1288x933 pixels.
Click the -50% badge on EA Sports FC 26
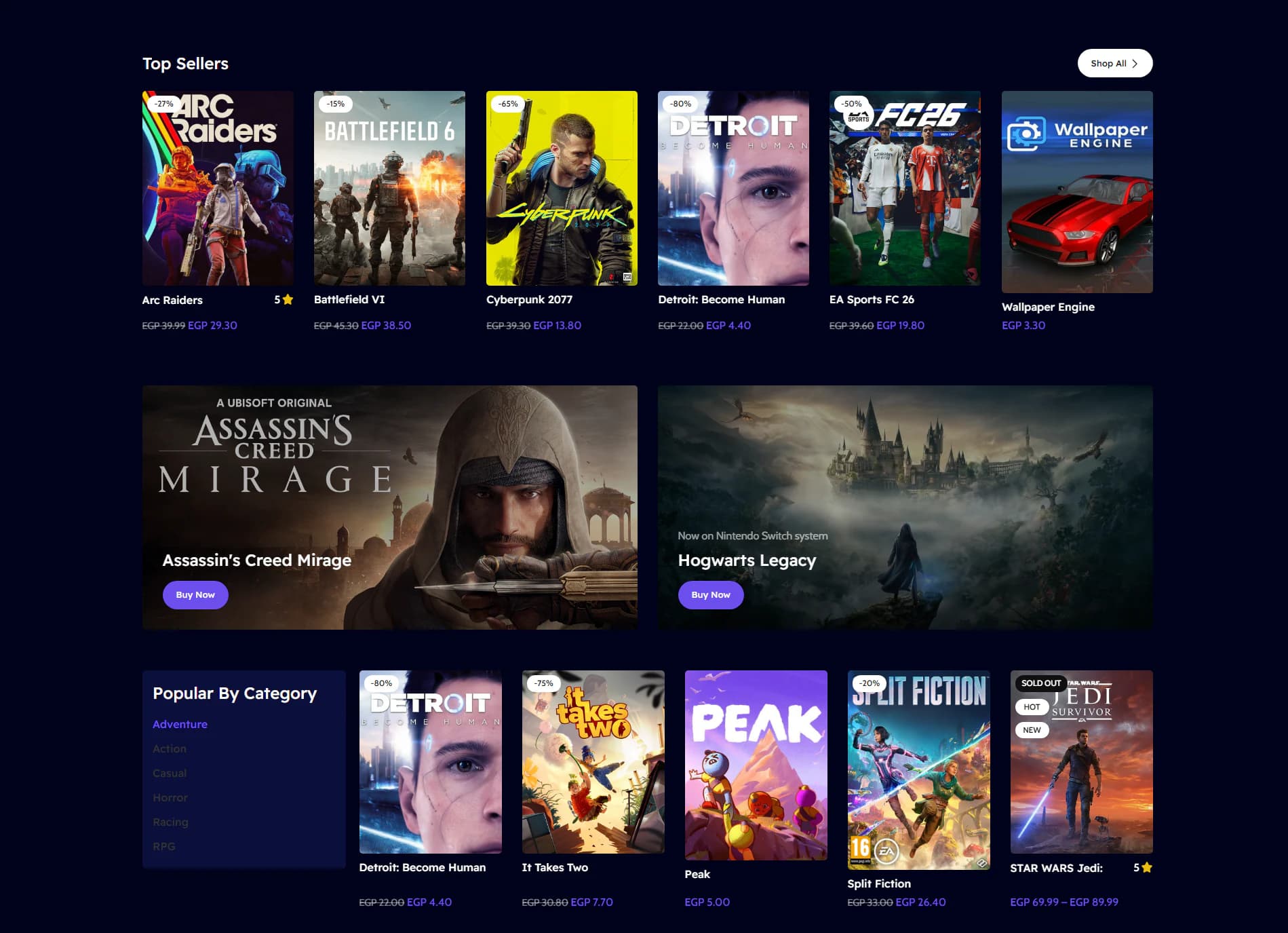click(x=851, y=104)
